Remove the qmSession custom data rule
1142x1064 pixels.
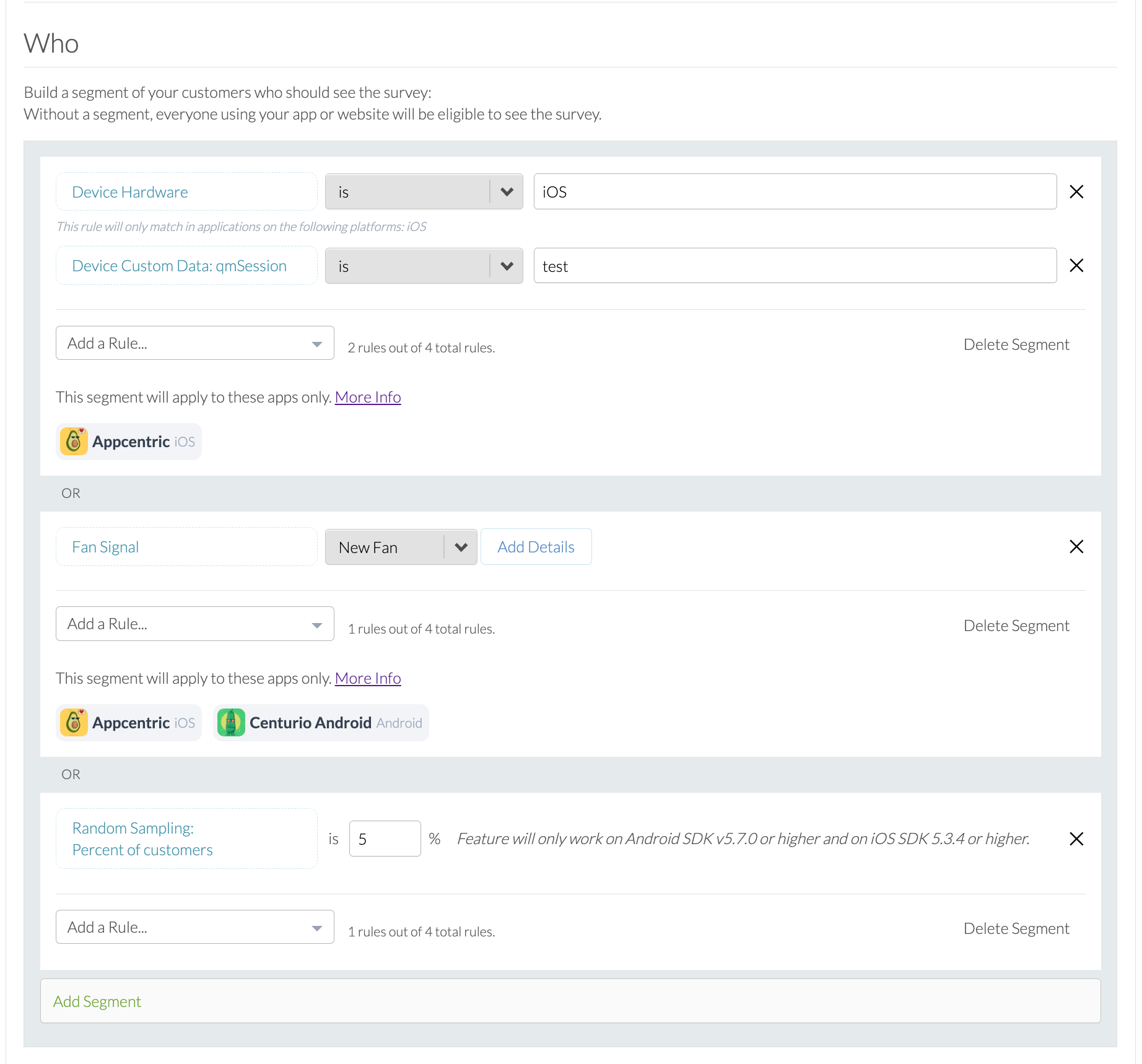[x=1076, y=266]
